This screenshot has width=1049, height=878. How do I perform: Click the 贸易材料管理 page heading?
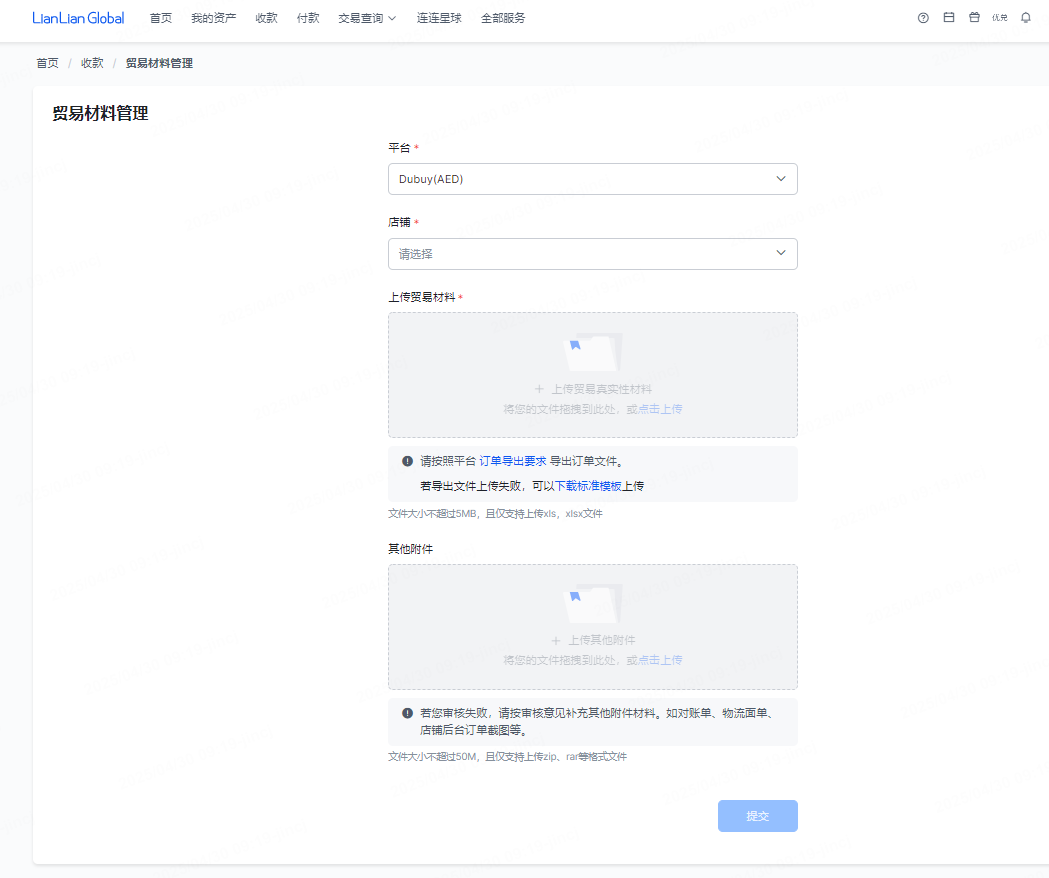(x=100, y=113)
